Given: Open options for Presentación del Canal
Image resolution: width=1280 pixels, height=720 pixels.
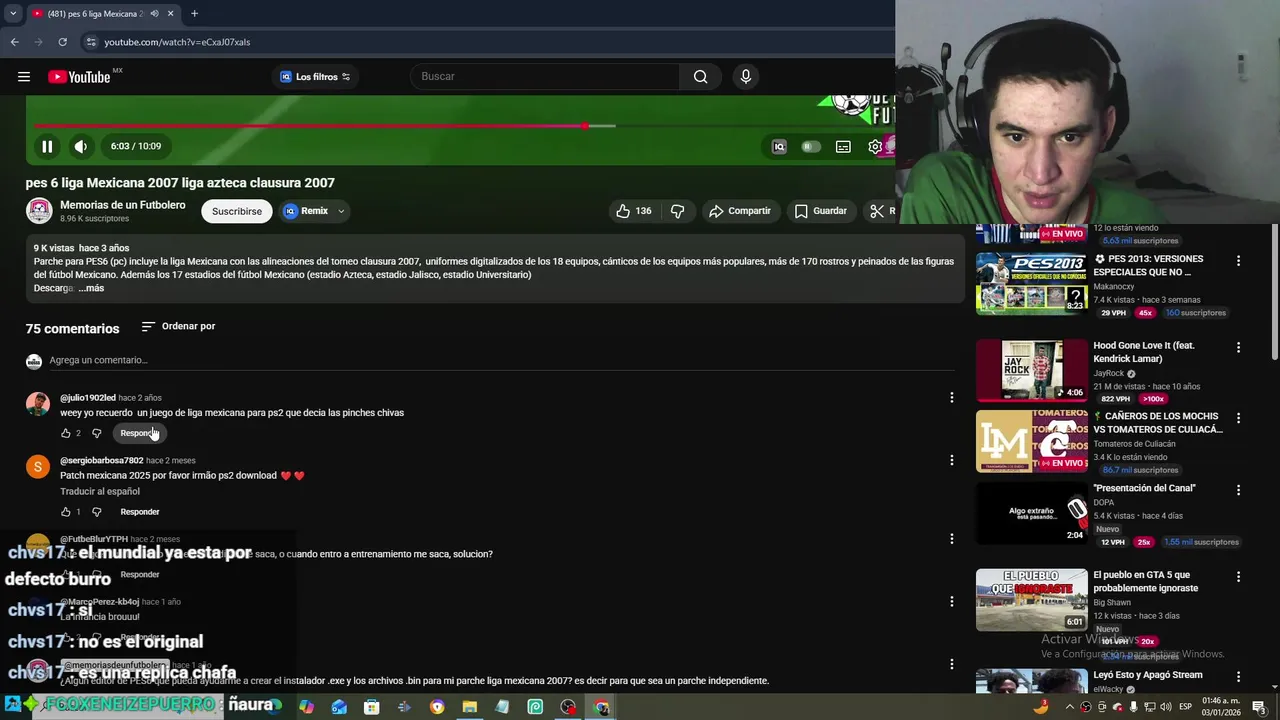Looking at the screenshot, I should point(1238,490).
